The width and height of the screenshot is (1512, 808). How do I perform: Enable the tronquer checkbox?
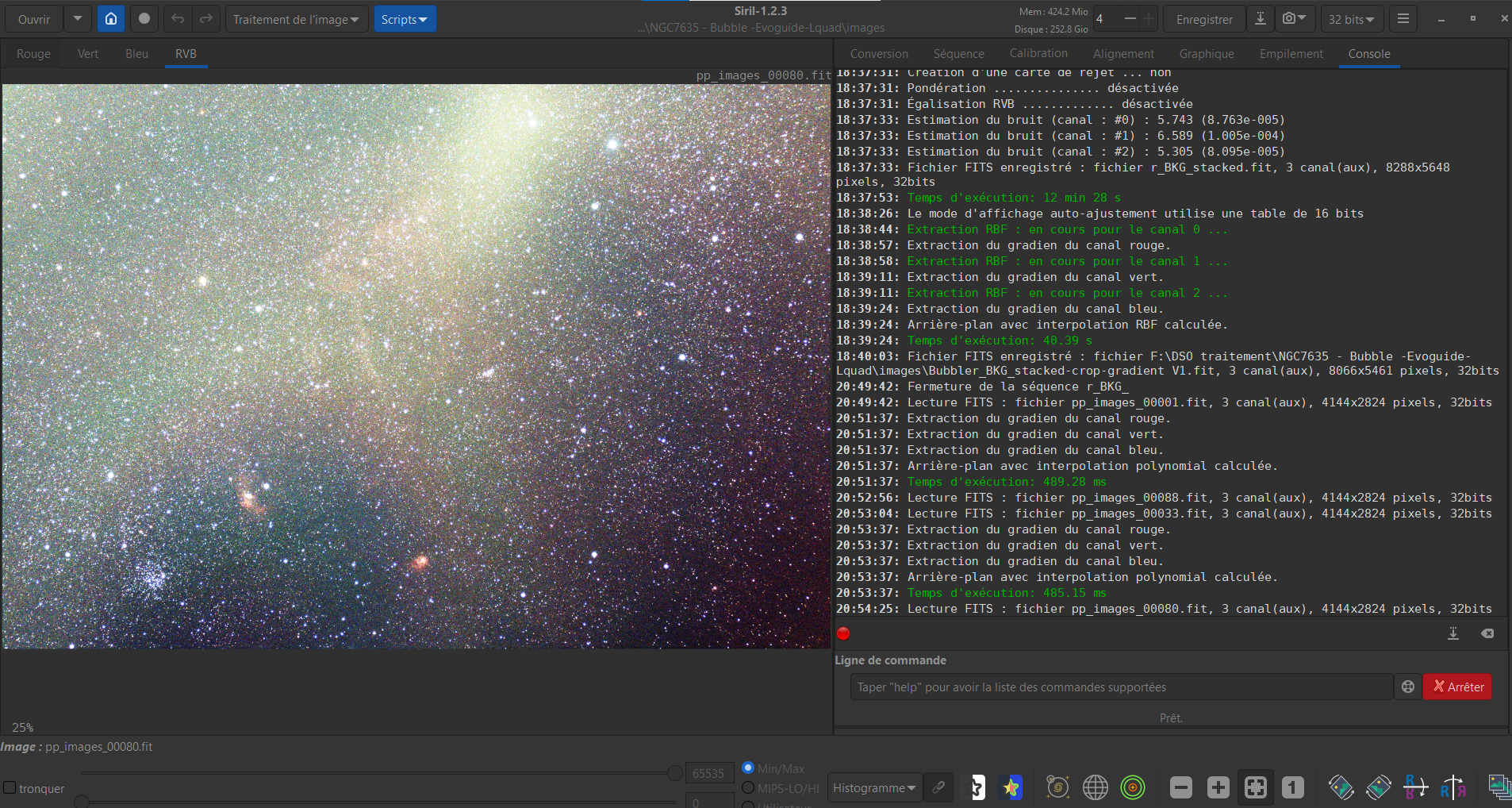pyautogui.click(x=10, y=788)
